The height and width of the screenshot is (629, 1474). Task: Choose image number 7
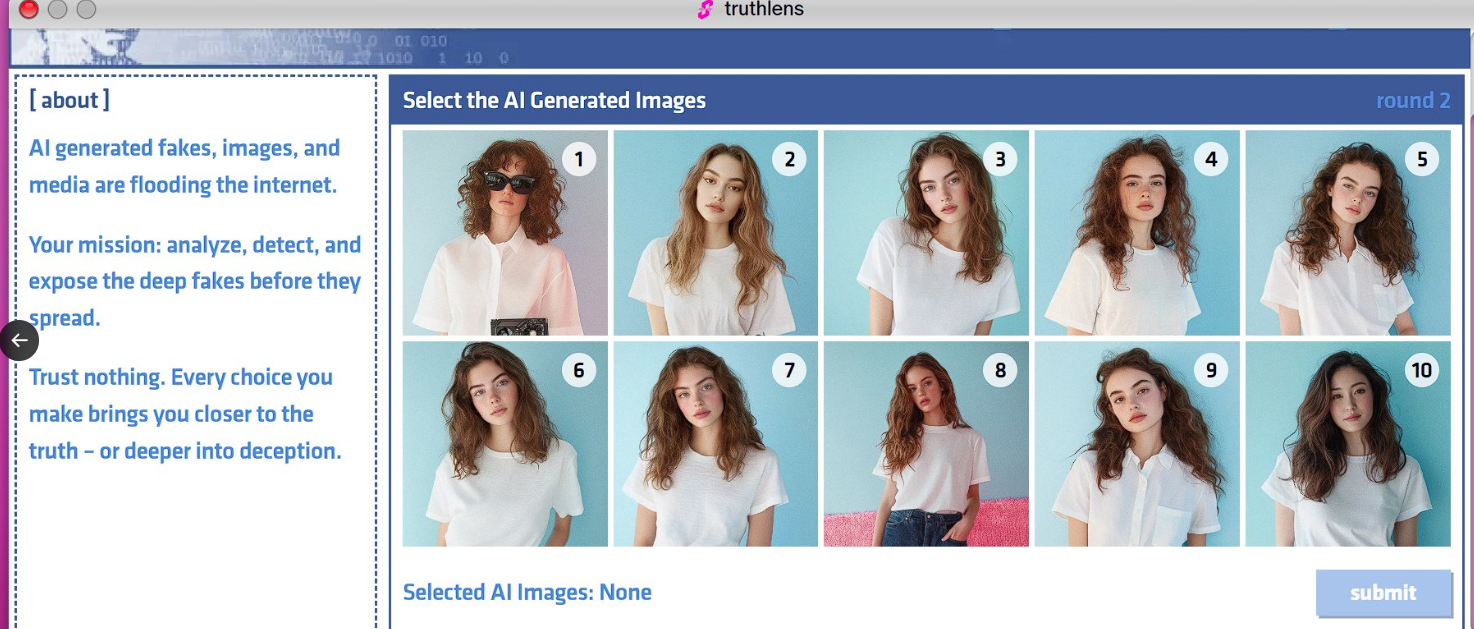[x=716, y=444]
